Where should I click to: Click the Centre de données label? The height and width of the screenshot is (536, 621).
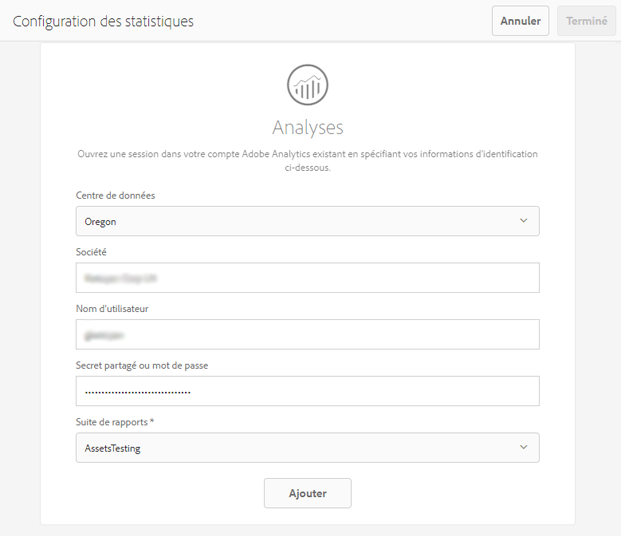(x=115, y=195)
